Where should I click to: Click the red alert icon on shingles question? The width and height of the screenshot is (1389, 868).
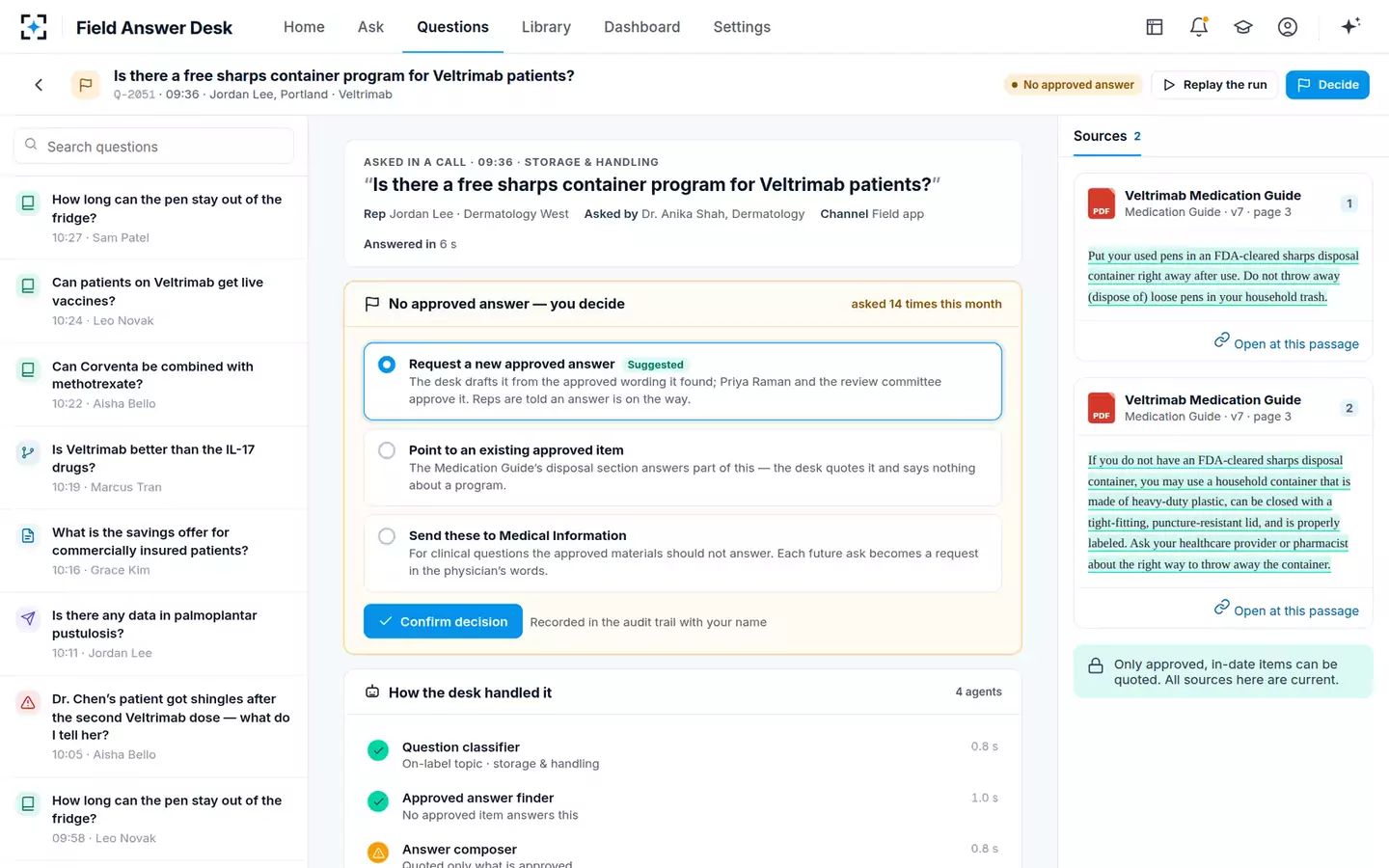[x=28, y=702]
